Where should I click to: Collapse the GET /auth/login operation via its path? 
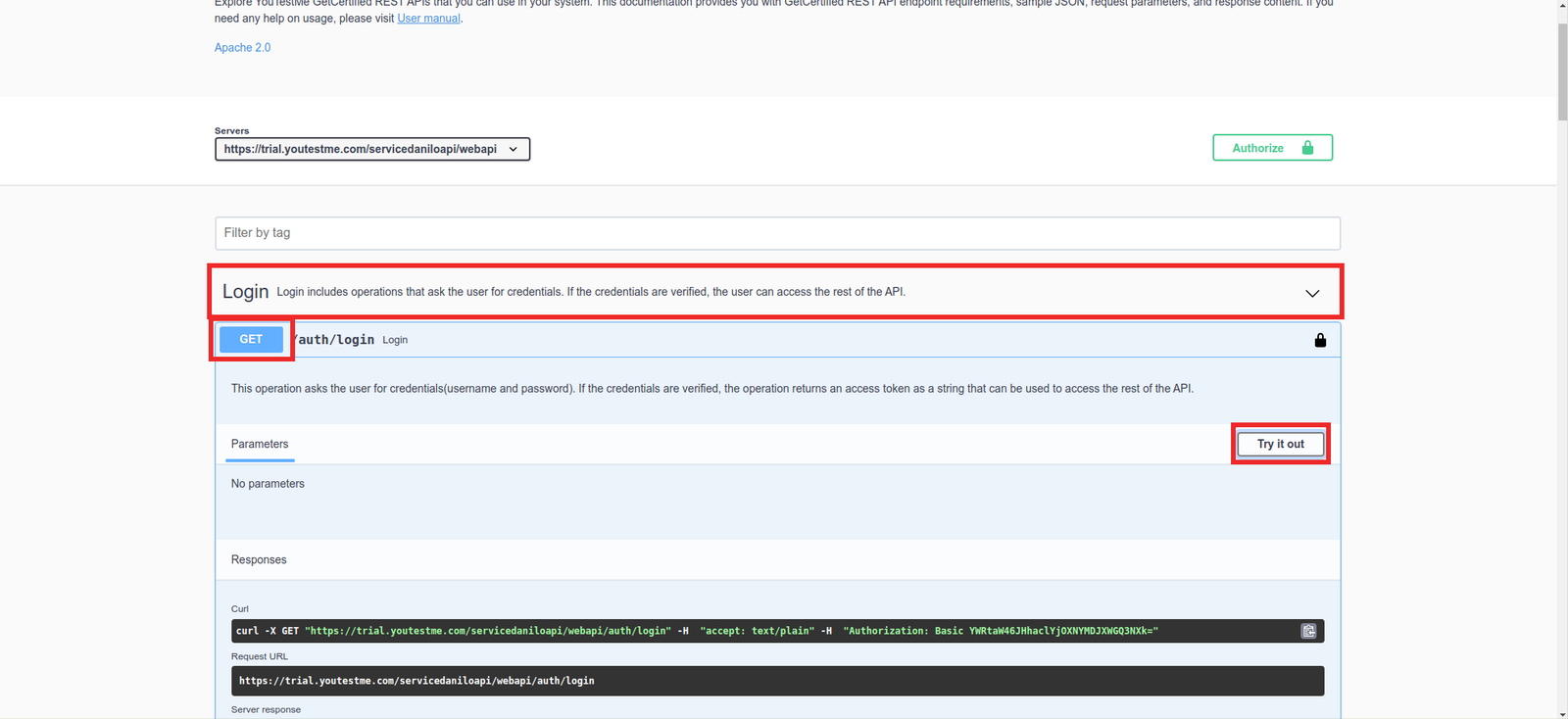point(336,340)
